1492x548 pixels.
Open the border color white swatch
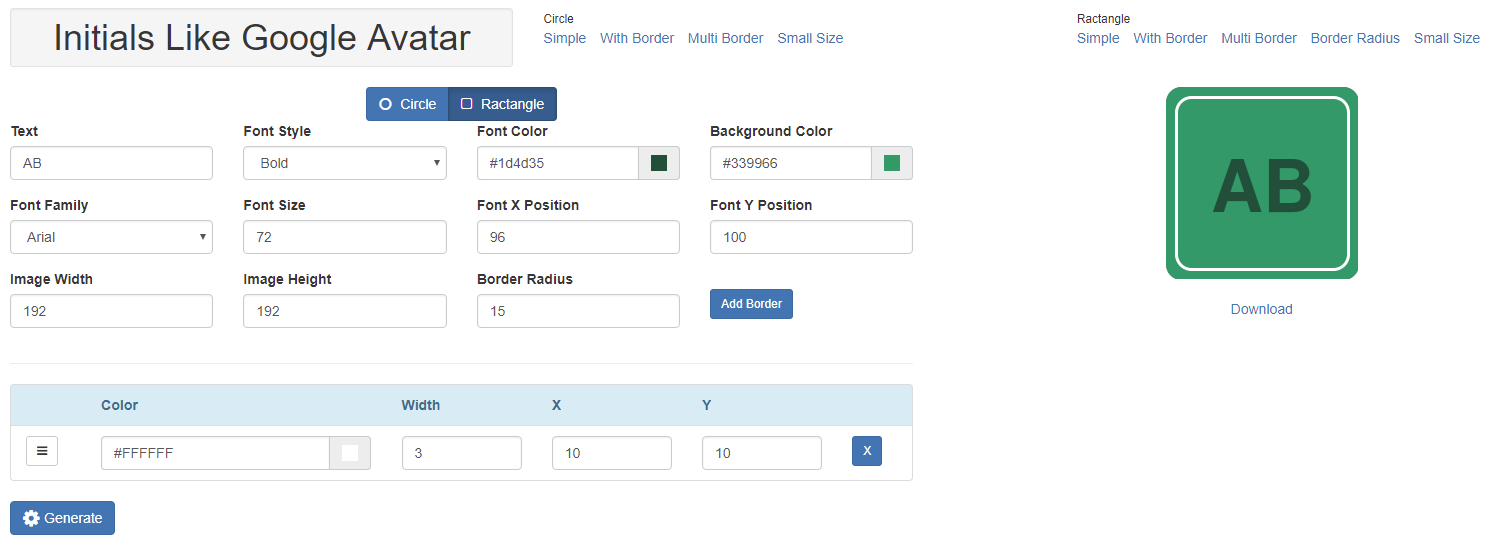coord(350,453)
